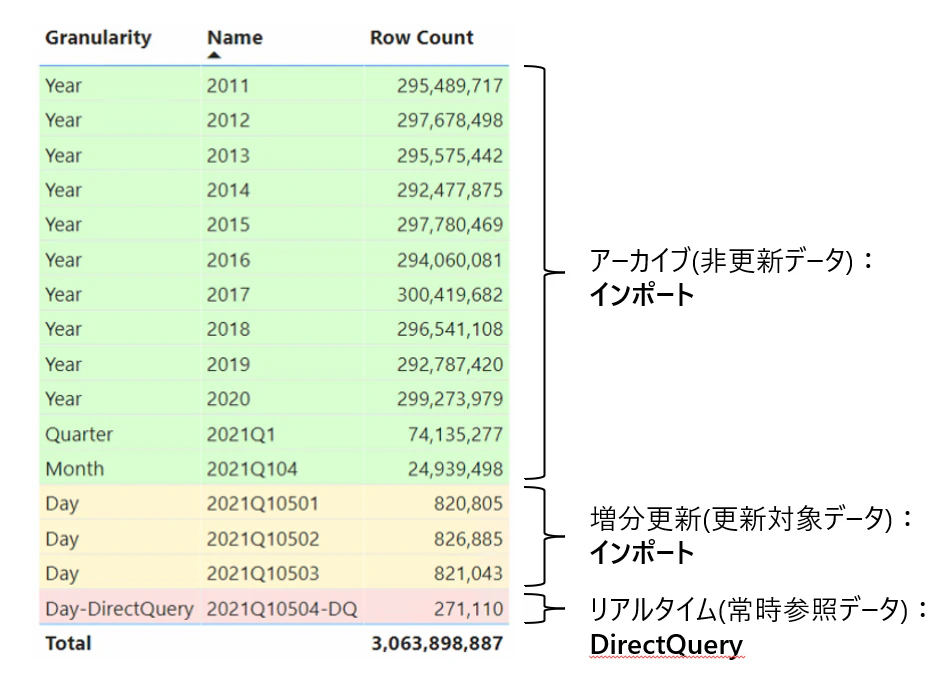Click row count 297,780,469

pyautogui.click(x=450, y=225)
